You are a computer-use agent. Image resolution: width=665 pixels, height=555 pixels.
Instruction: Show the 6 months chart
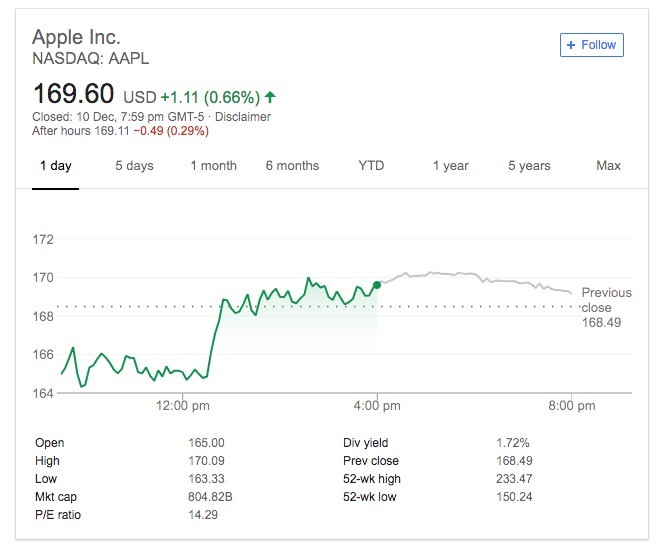(292, 166)
